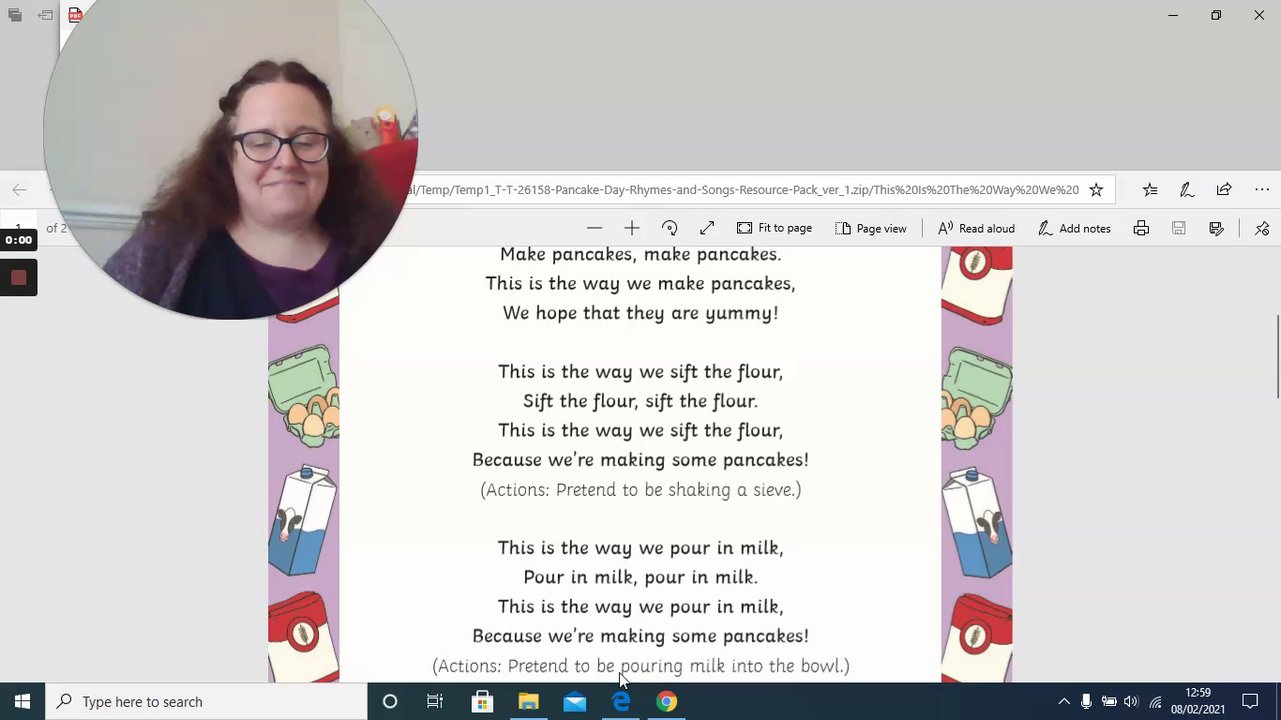
Task: Click the greyed-out Save icon
Action: pos(1179,228)
